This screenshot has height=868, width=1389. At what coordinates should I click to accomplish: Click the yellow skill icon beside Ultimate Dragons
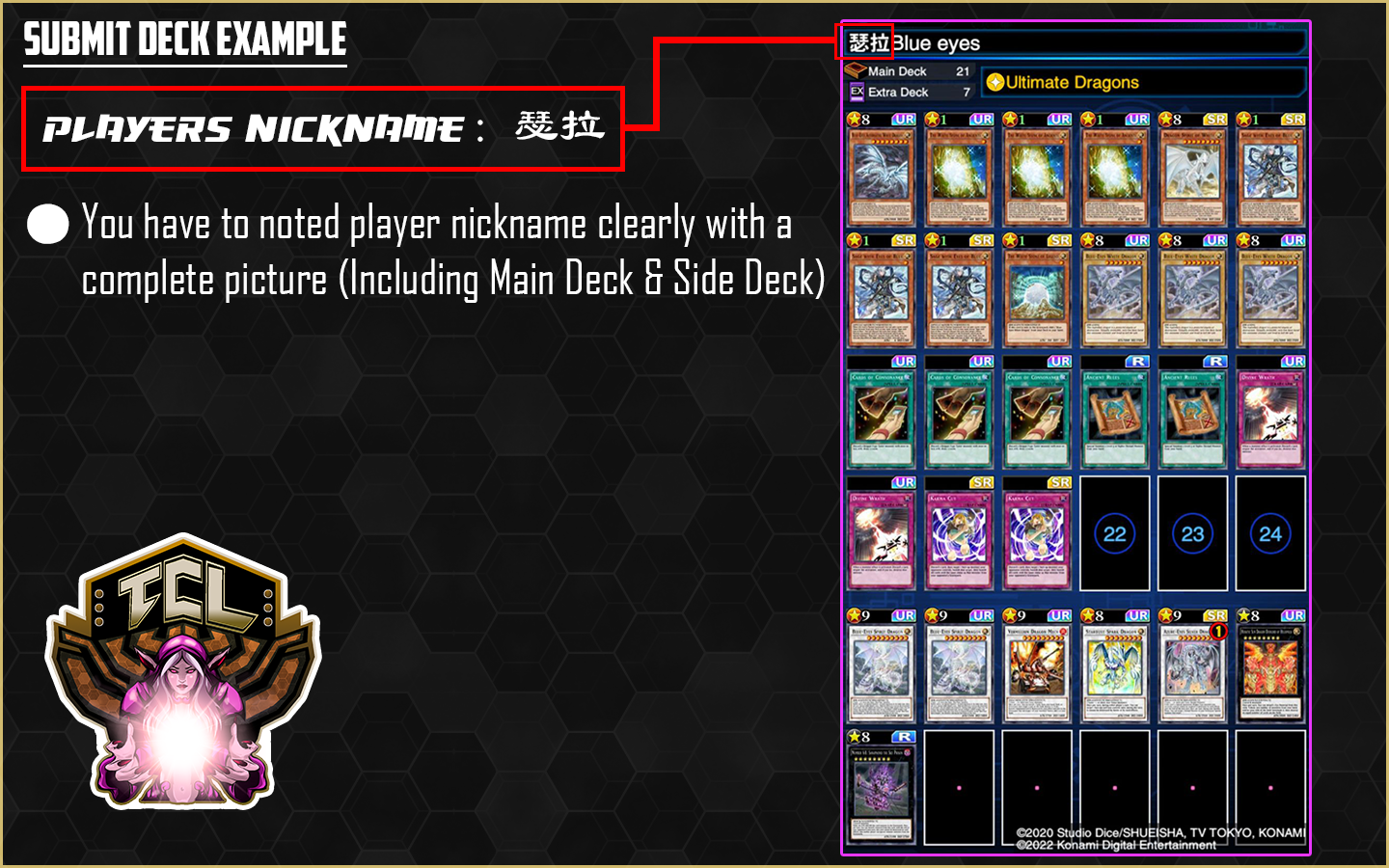pyautogui.click(x=995, y=82)
